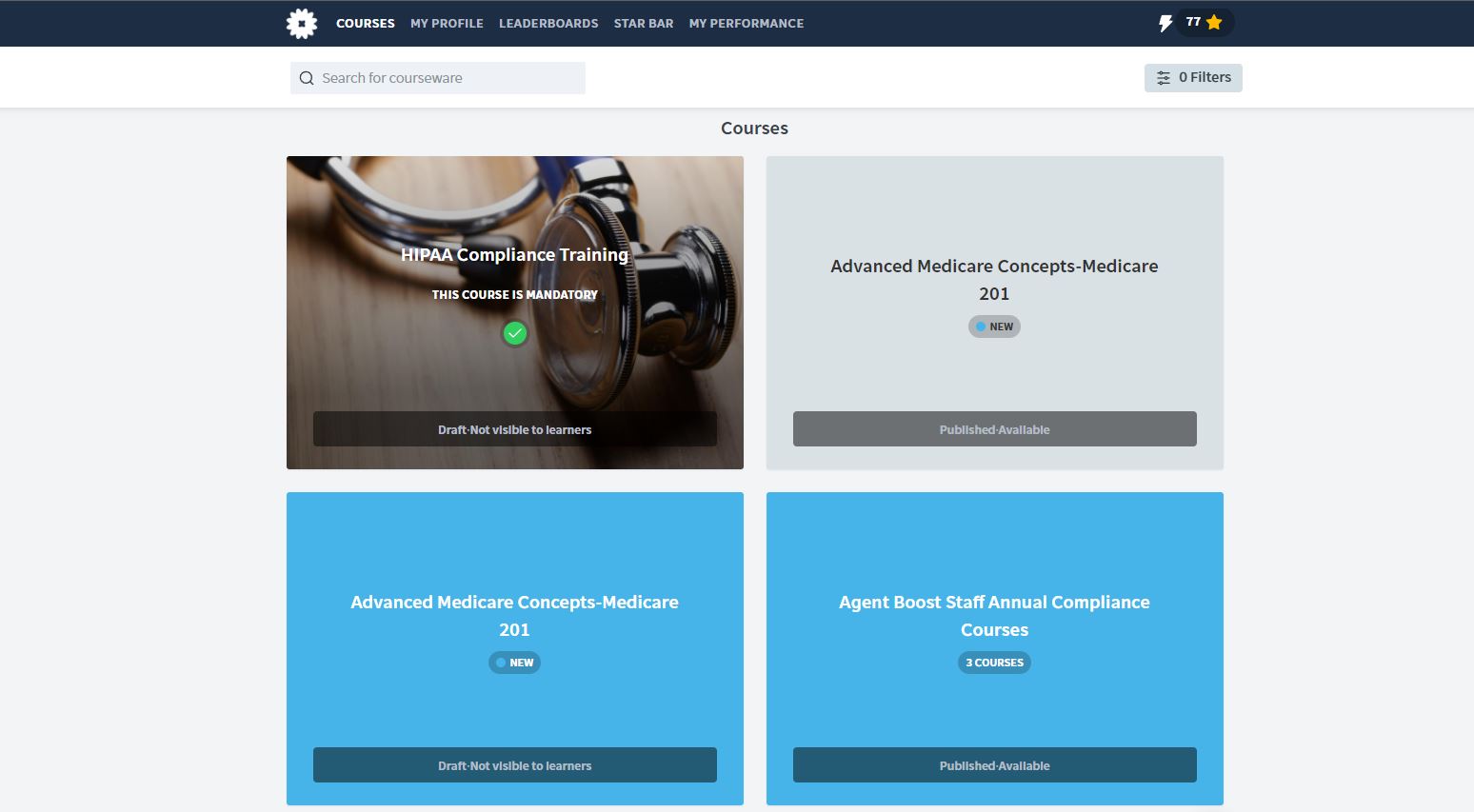Open the 0 Filters button
The image size is (1474, 812).
(1193, 78)
